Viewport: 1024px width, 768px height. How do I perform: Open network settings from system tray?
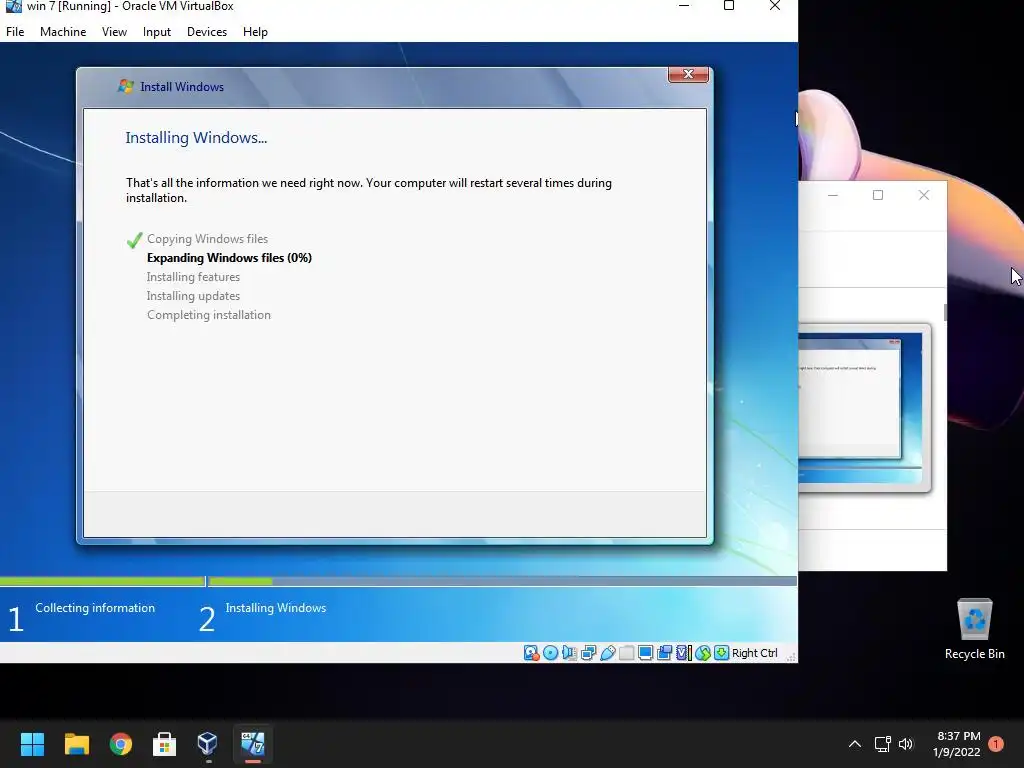pos(883,744)
